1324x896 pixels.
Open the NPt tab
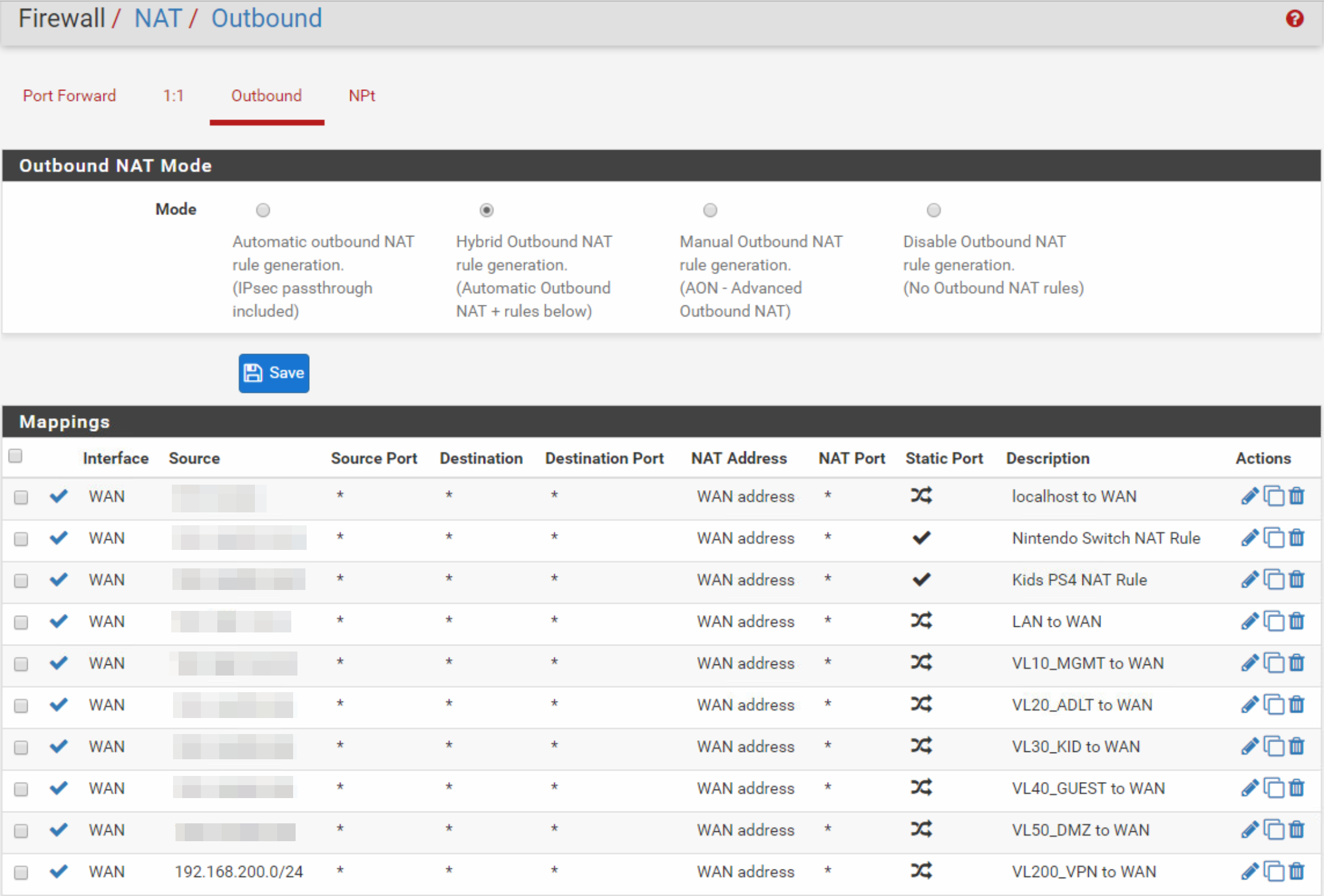(x=361, y=95)
